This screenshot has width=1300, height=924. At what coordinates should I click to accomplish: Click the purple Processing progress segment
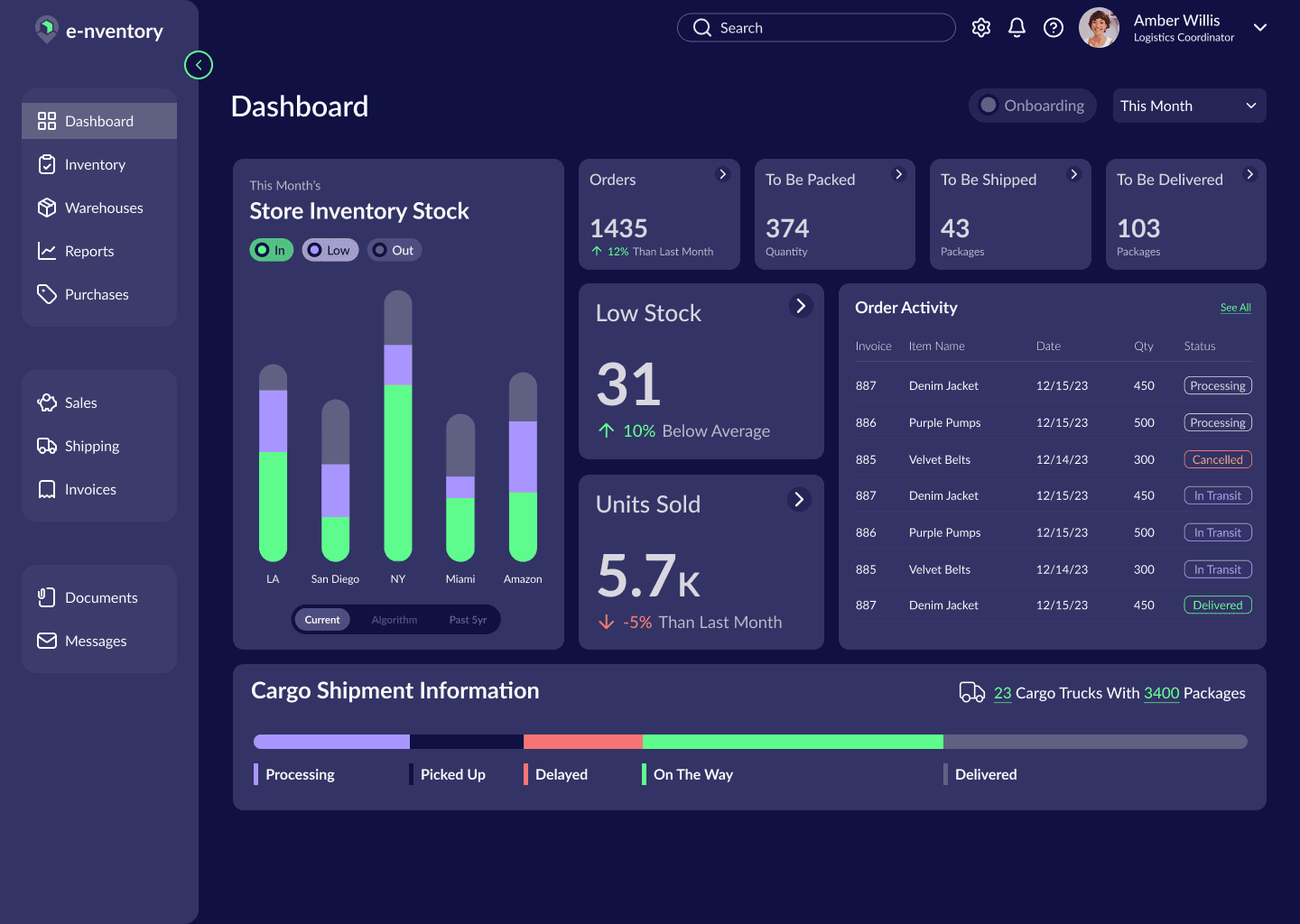tap(331, 742)
